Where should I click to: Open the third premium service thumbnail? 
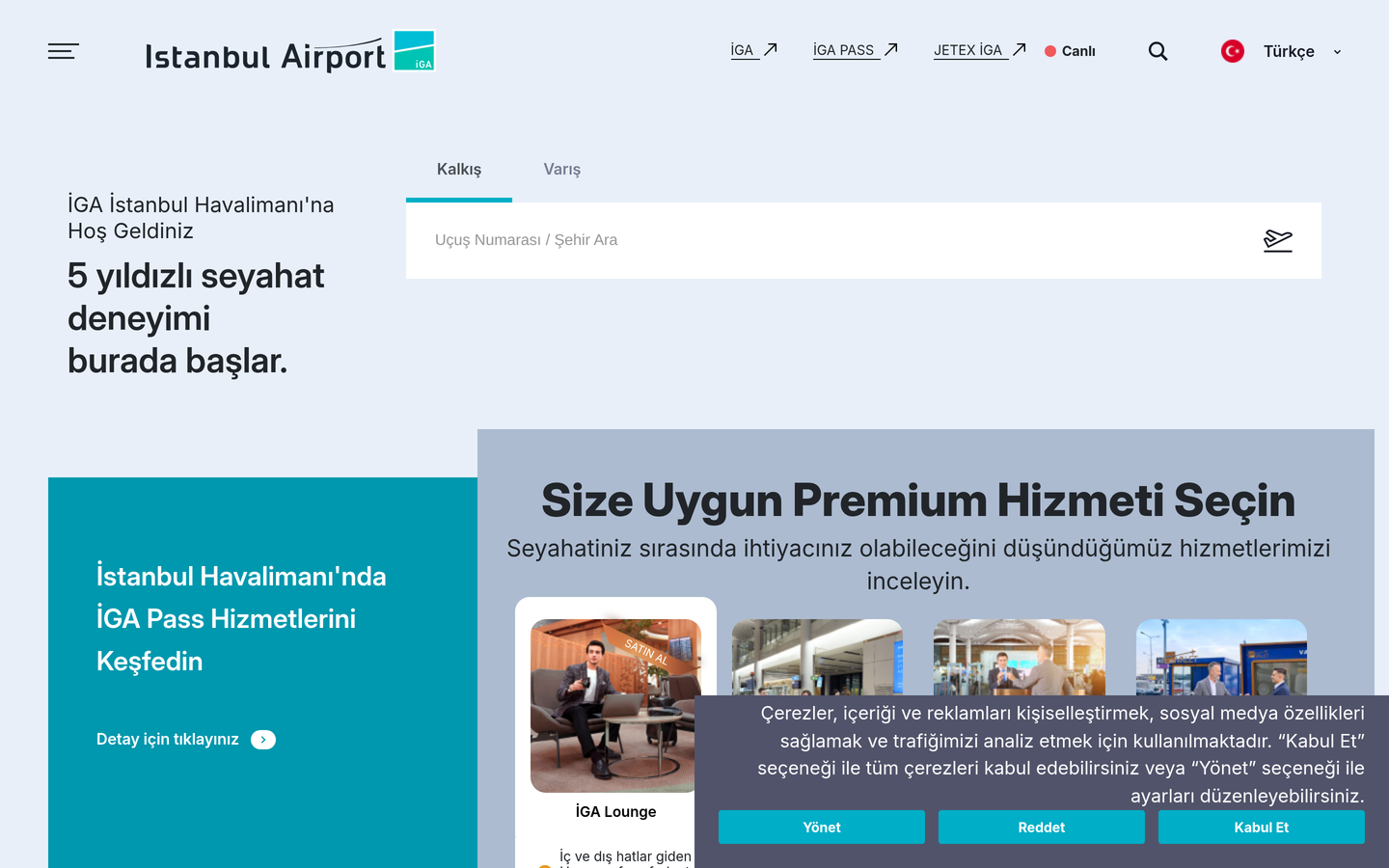[1020, 657]
